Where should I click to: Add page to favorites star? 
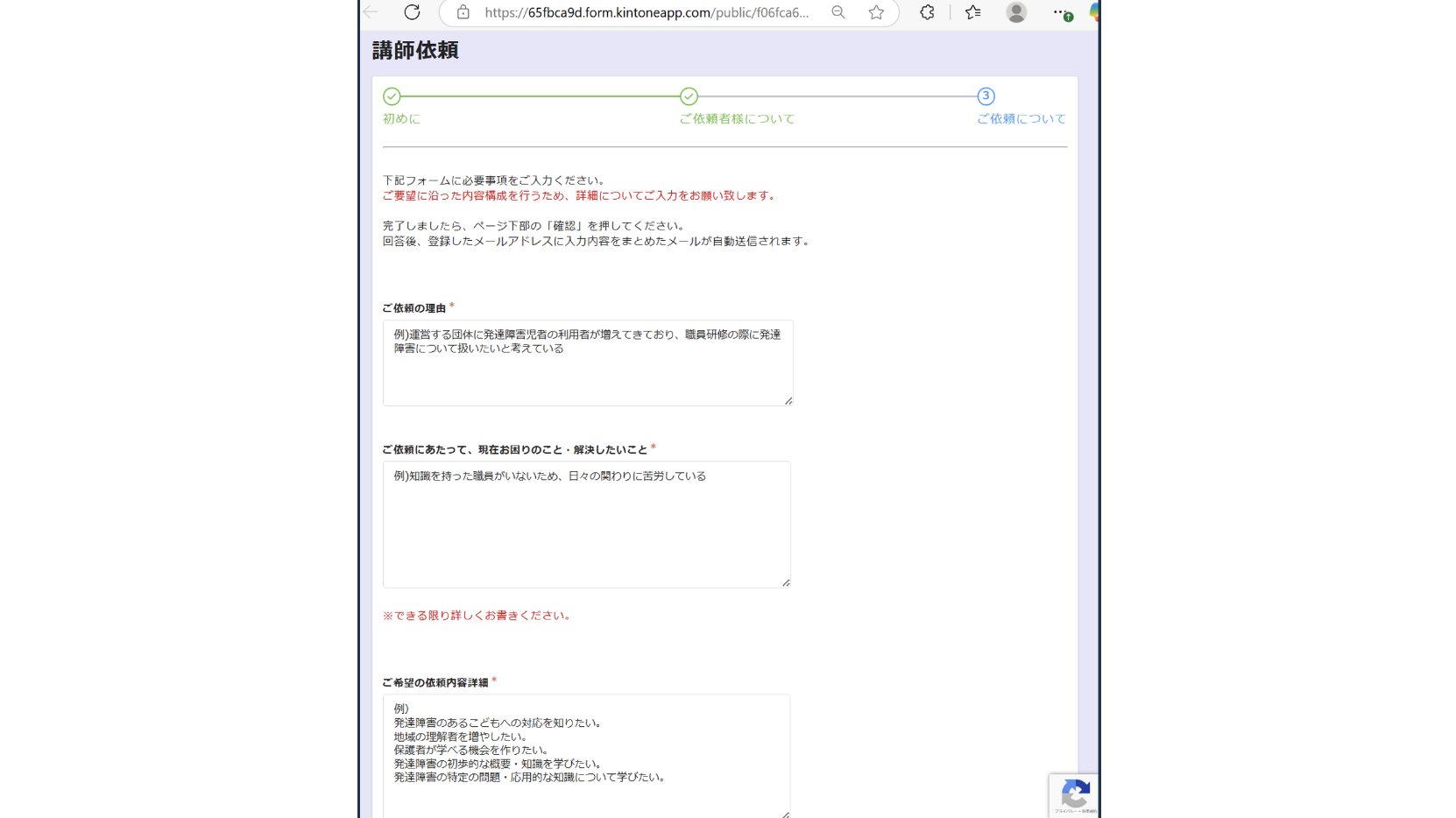[x=876, y=12]
